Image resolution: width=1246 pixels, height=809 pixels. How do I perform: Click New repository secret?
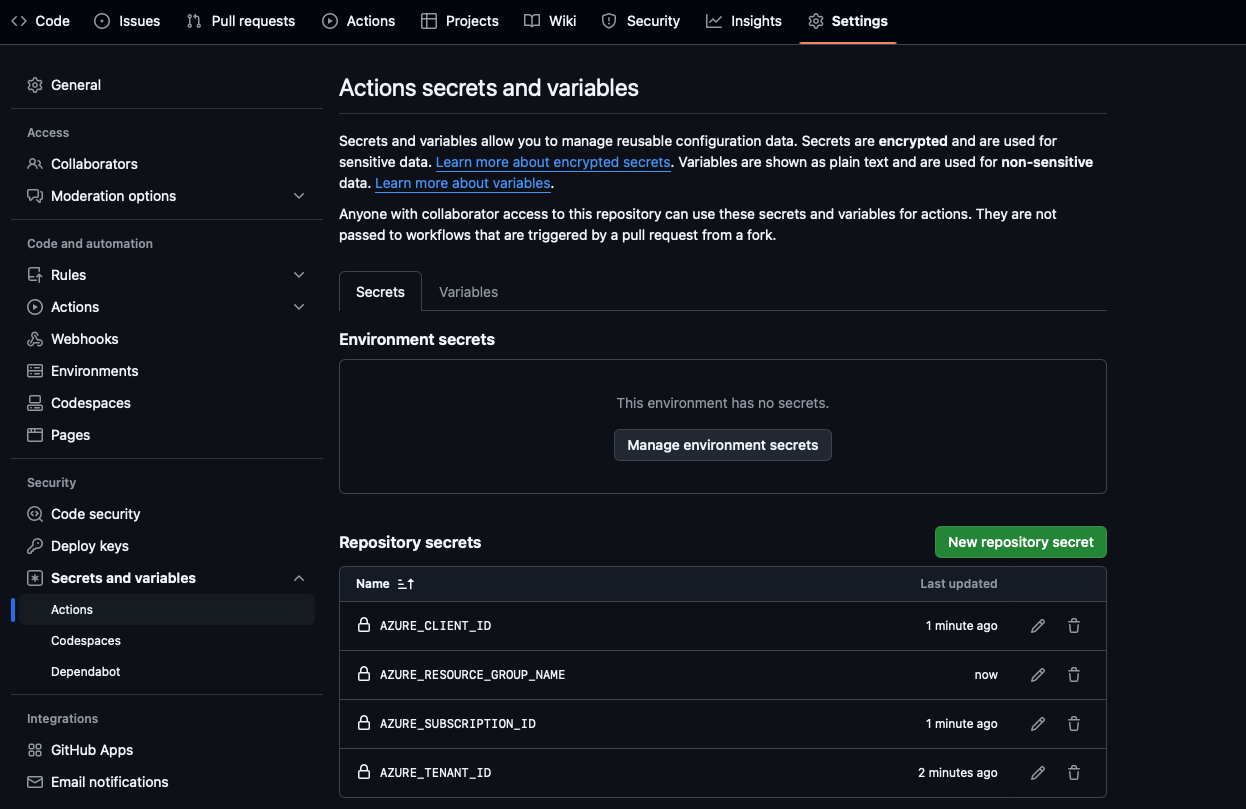(x=1020, y=541)
